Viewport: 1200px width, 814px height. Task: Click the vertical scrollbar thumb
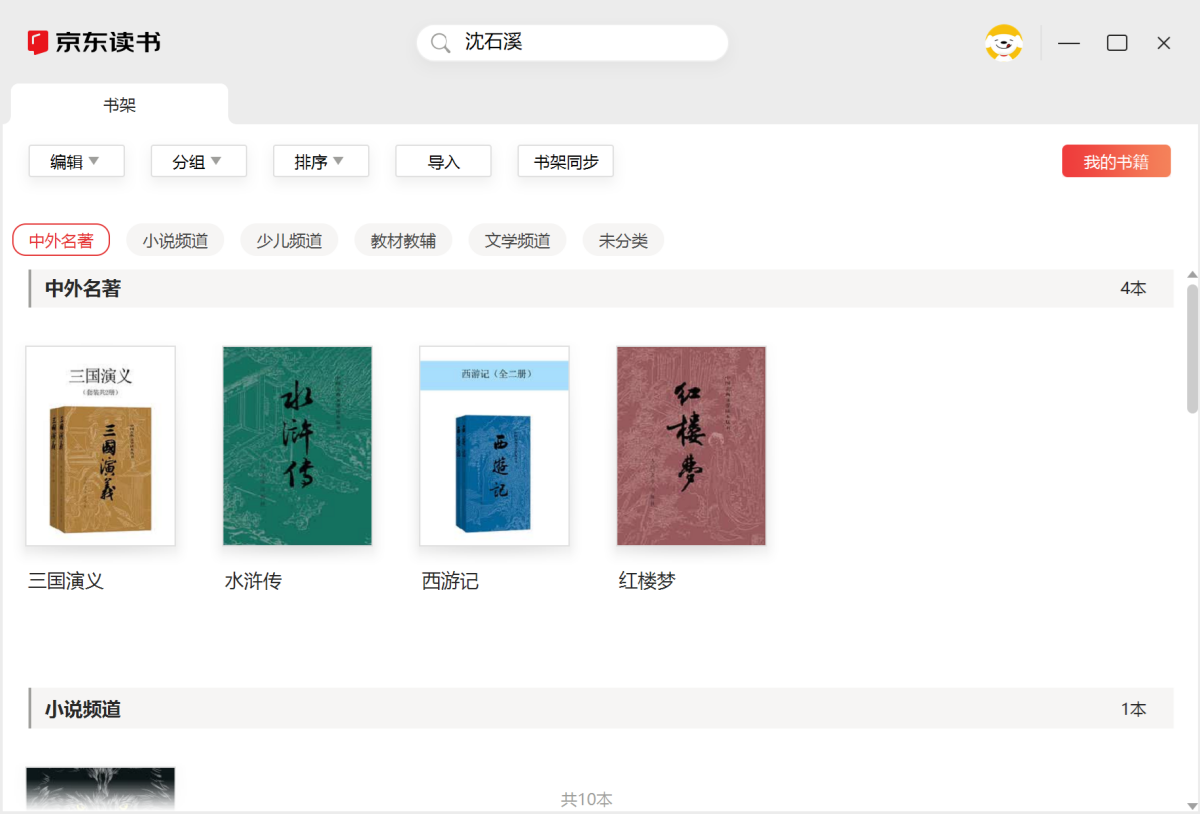click(x=1192, y=348)
